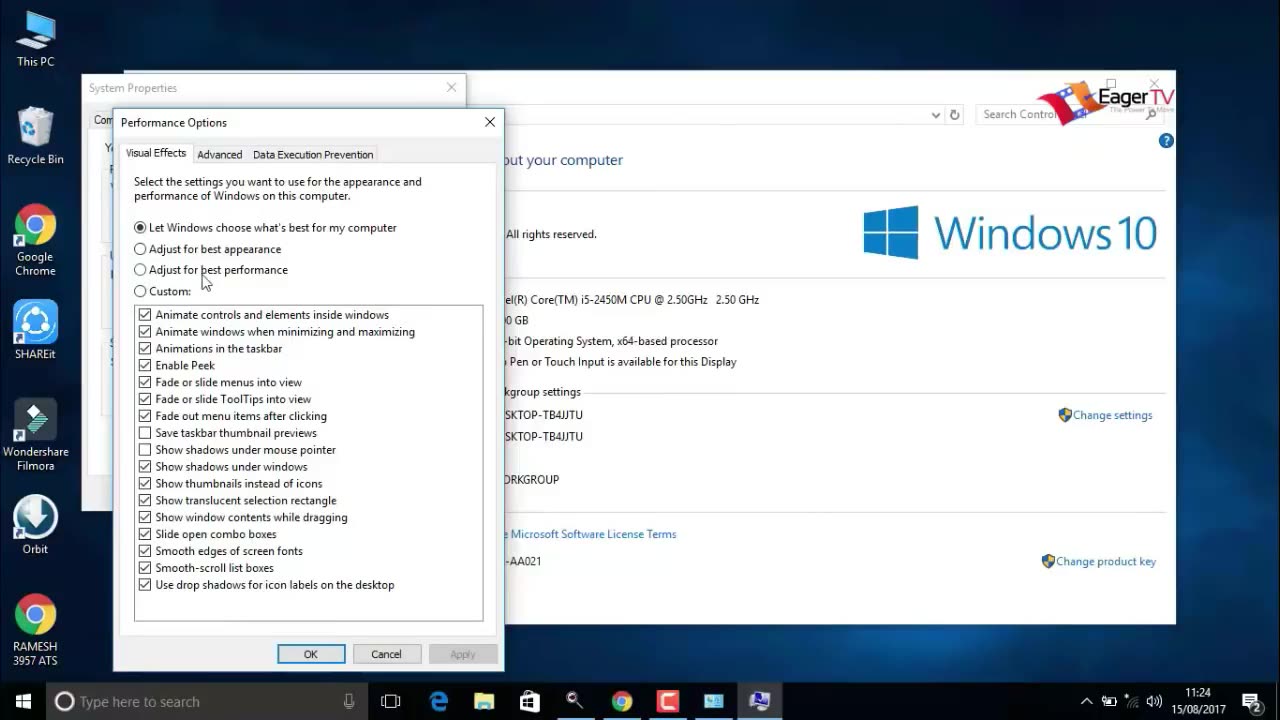This screenshot has height=720, width=1280.
Task: Open RAMESH 3957 ATS Chrome shortcut
Action: point(35,630)
